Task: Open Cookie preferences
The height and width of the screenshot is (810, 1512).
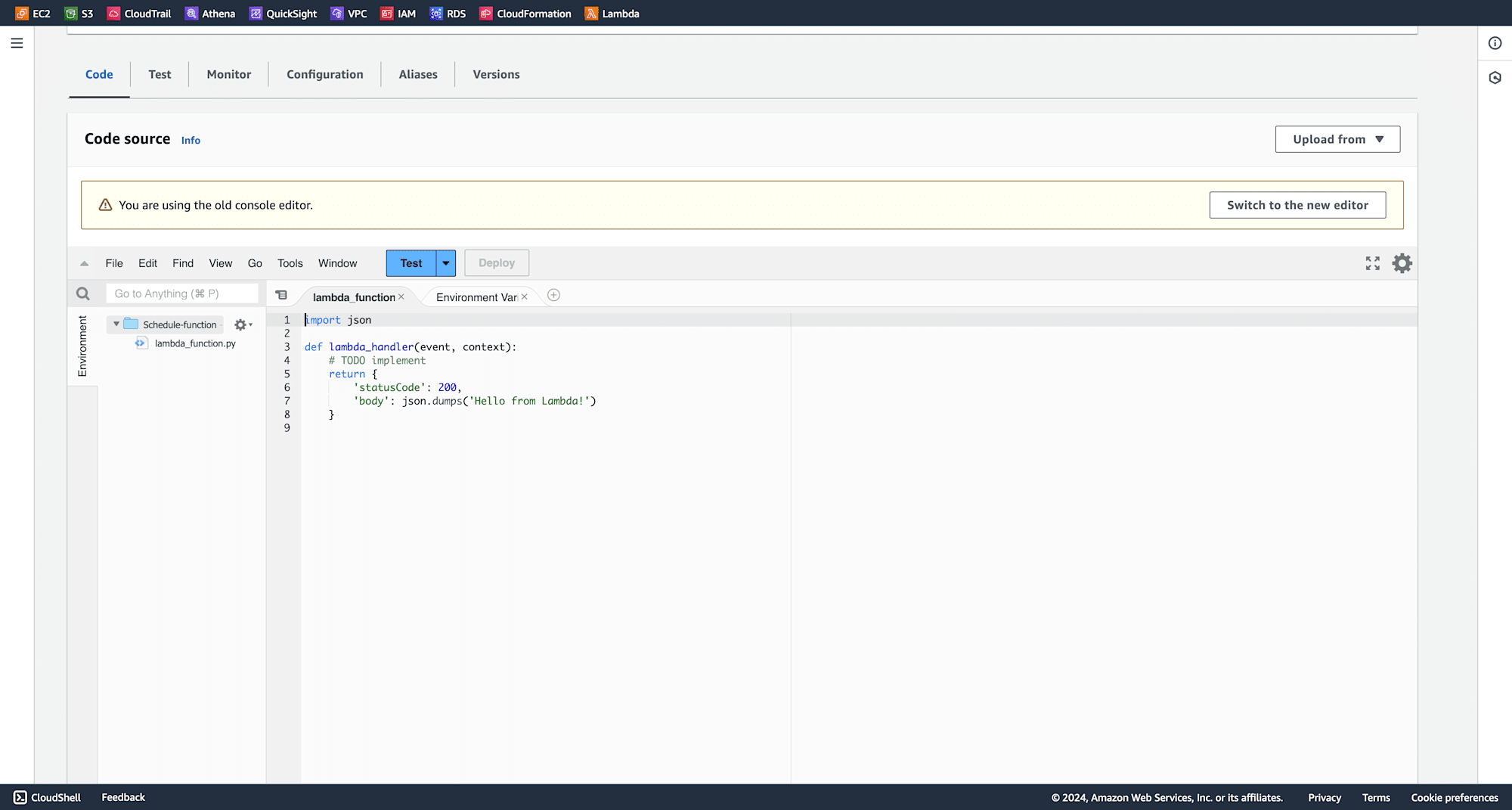Action: tap(1455, 797)
